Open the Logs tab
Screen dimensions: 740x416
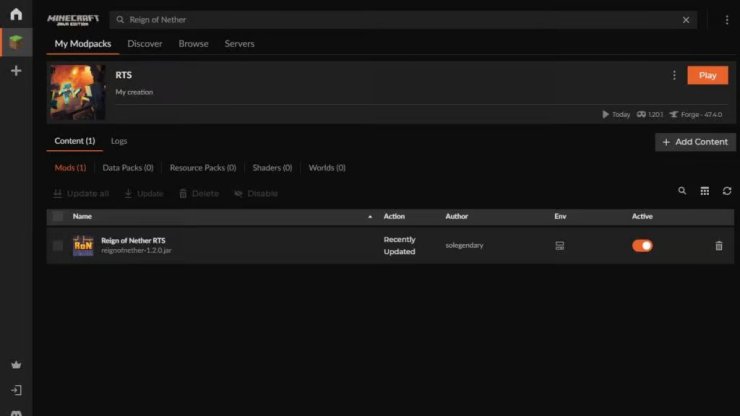tap(119, 141)
